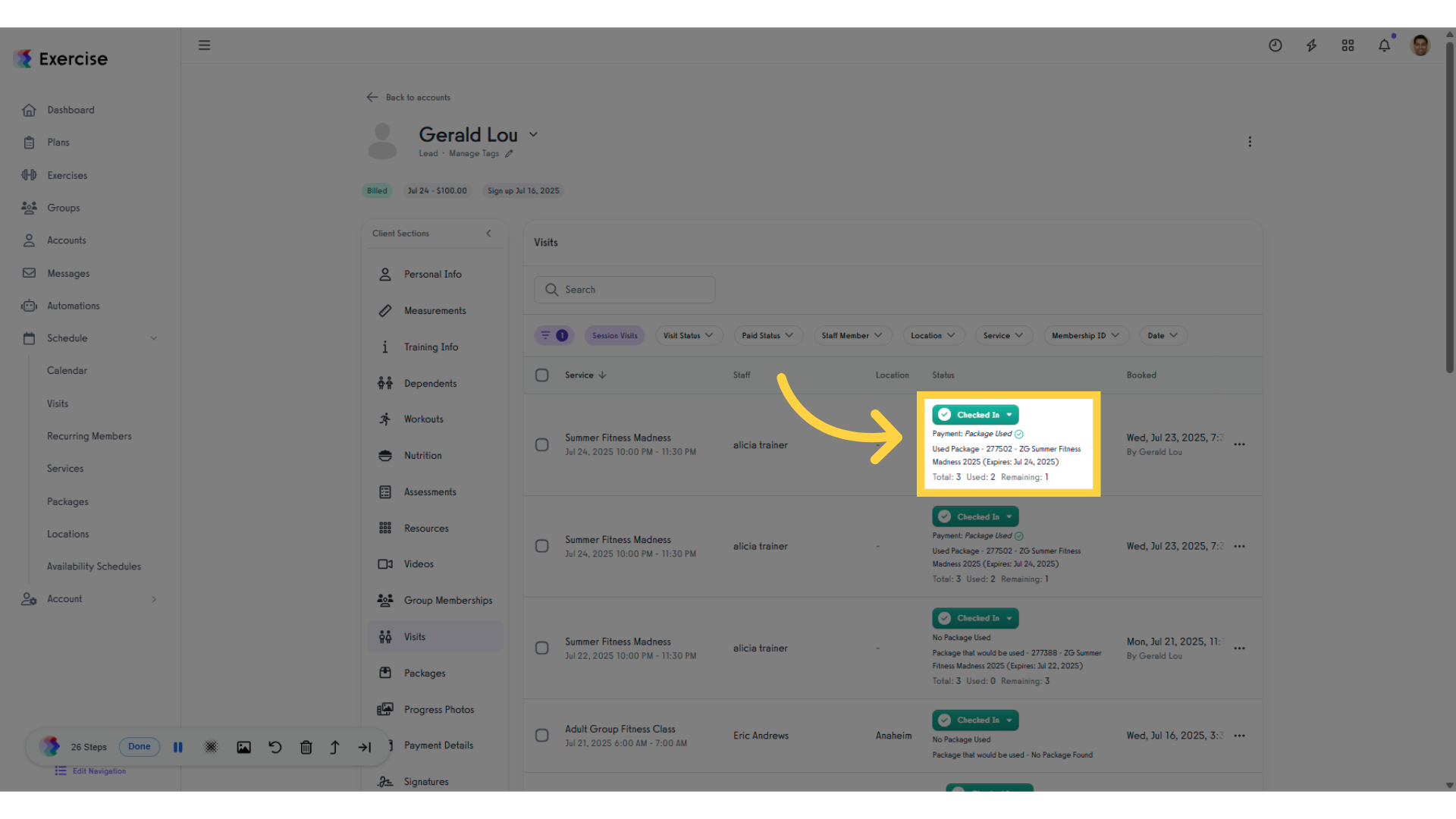Open Availability Schedules under Schedule

pyautogui.click(x=94, y=566)
